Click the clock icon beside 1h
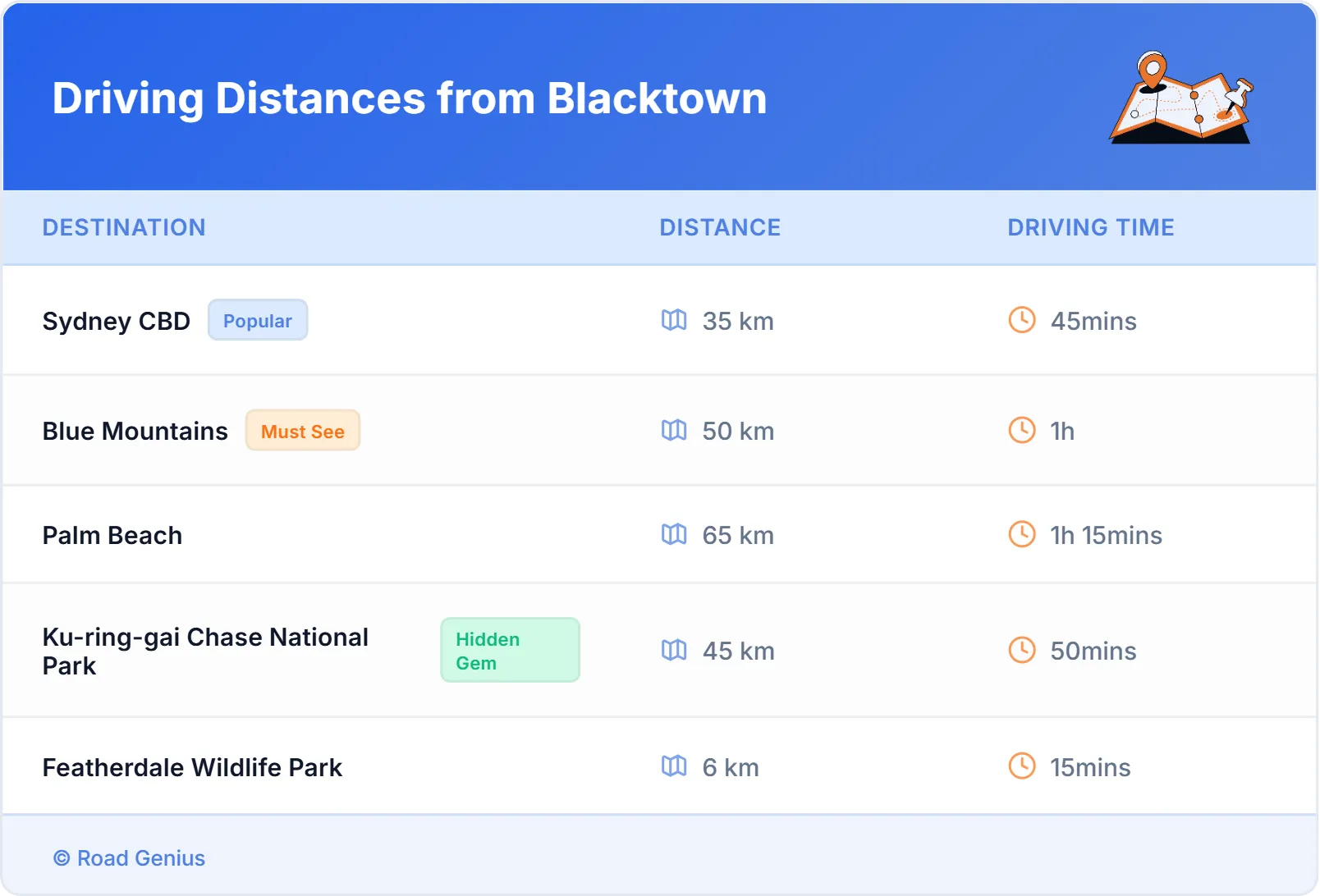 [1022, 430]
